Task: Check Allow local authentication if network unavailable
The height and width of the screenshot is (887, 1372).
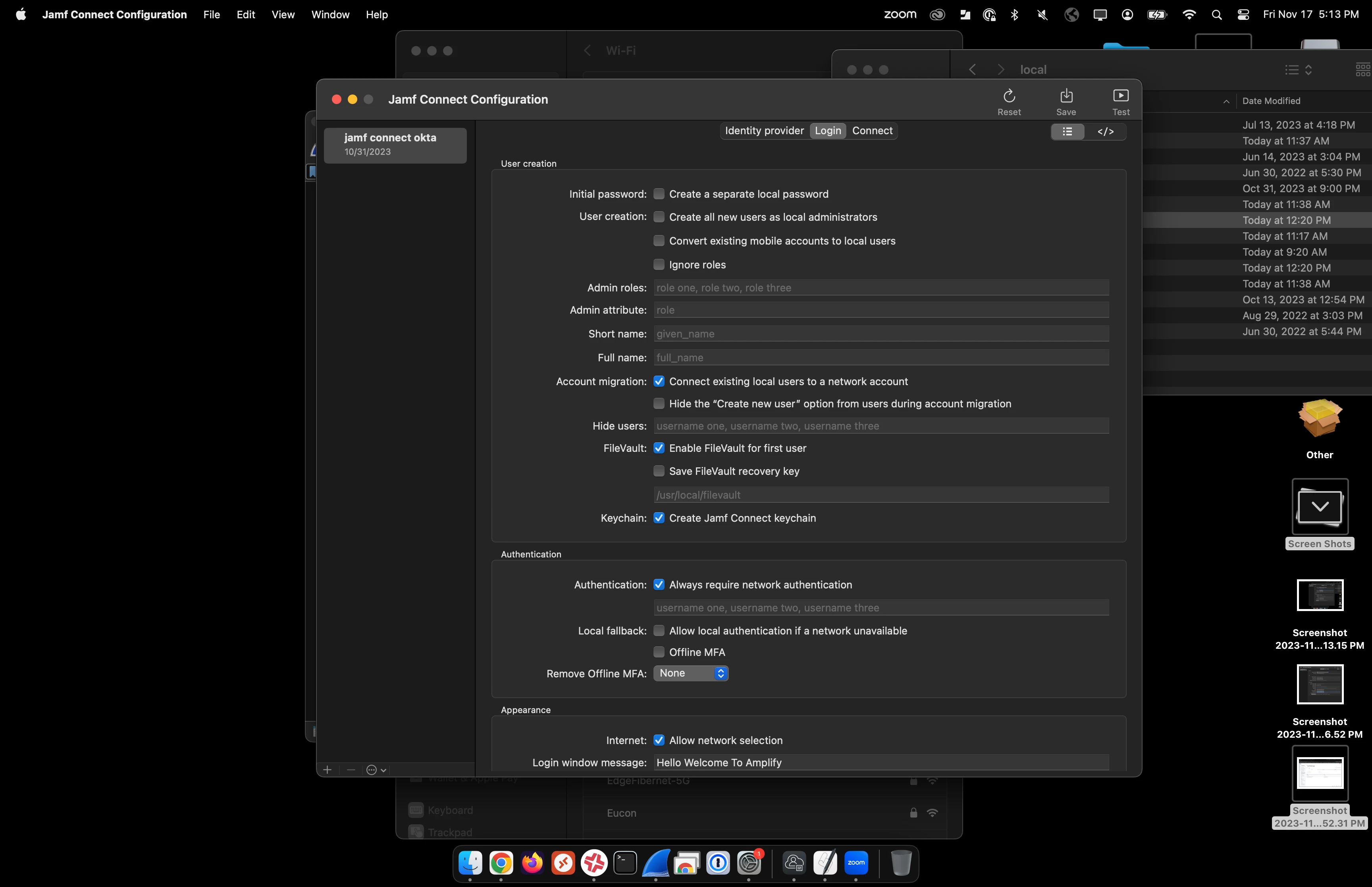Action: (659, 630)
